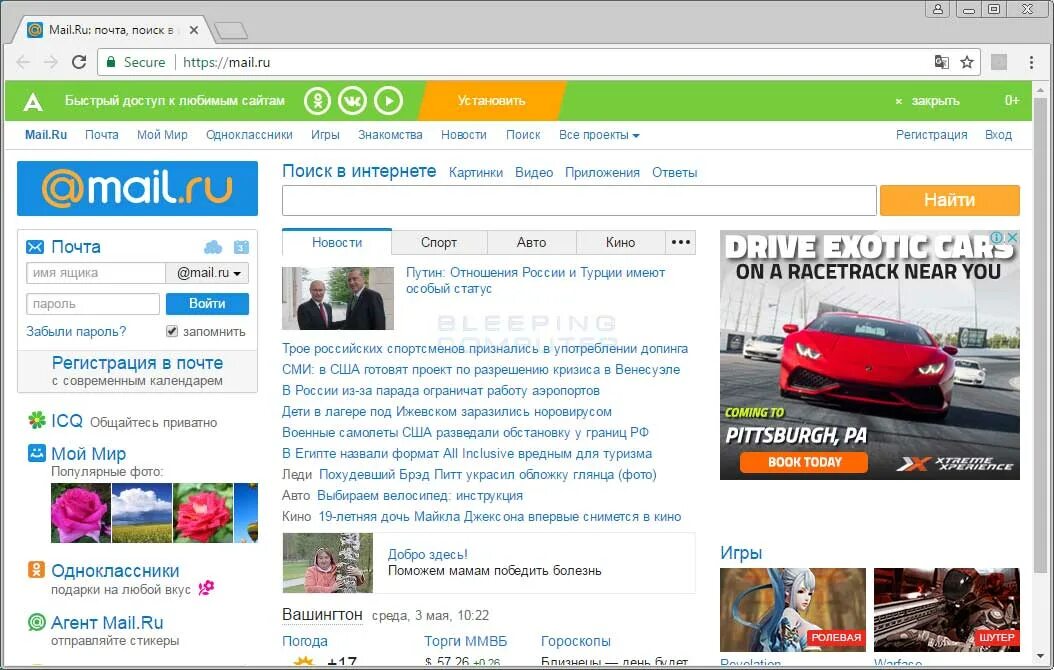
Task: Open the Видео search category
Action: pos(534,172)
